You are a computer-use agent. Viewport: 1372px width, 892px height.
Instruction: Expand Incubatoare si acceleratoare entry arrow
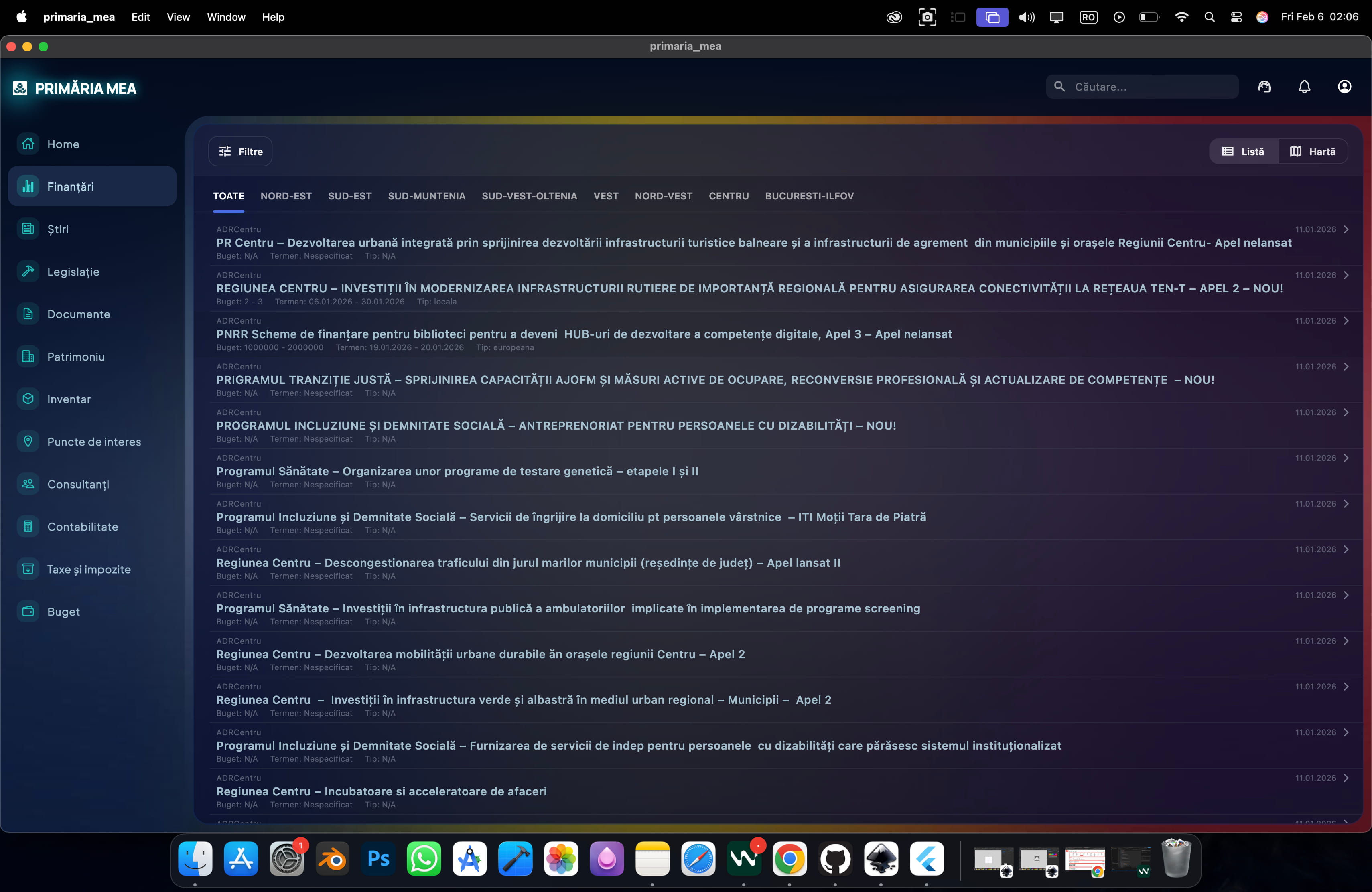point(1346,778)
